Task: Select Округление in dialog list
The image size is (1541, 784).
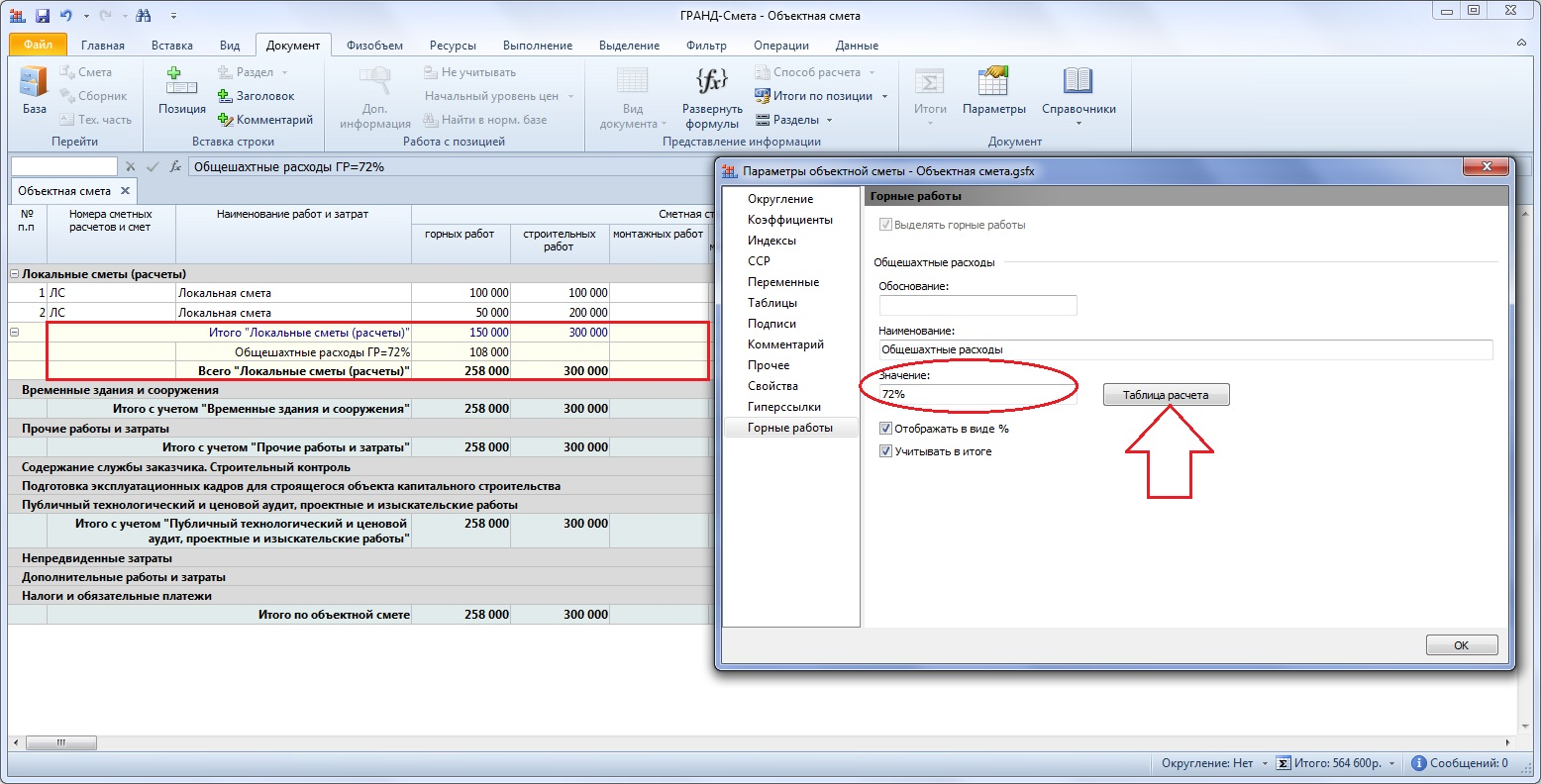Action: 780,199
